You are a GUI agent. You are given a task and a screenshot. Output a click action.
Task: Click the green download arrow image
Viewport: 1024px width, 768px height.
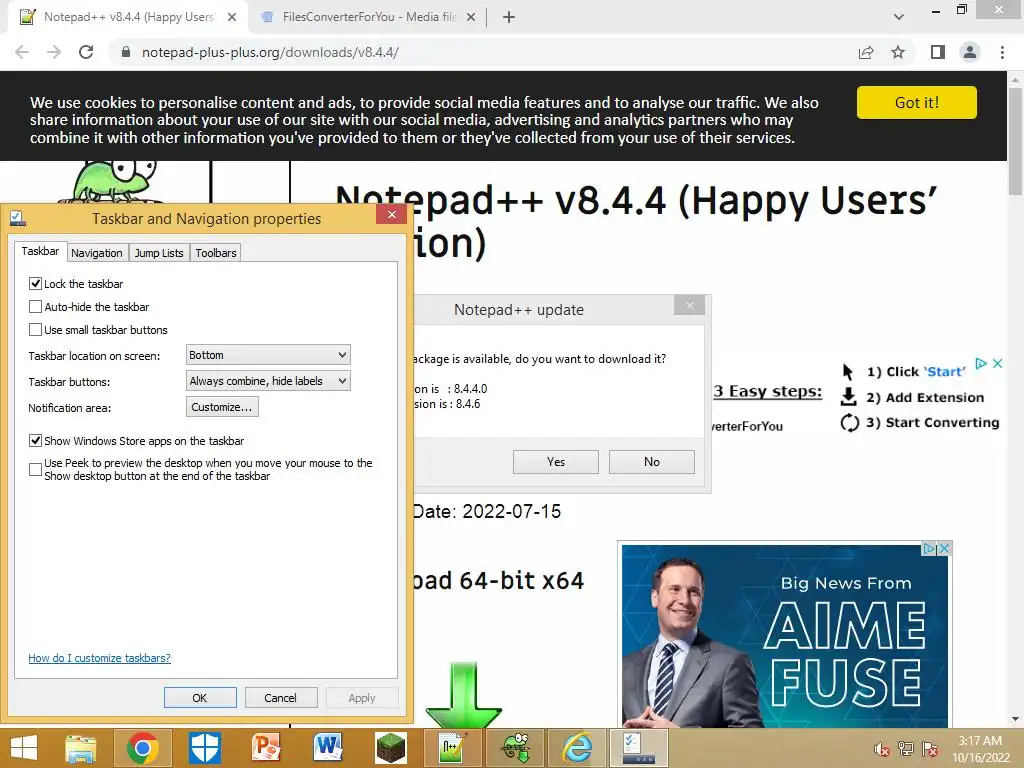(x=463, y=695)
